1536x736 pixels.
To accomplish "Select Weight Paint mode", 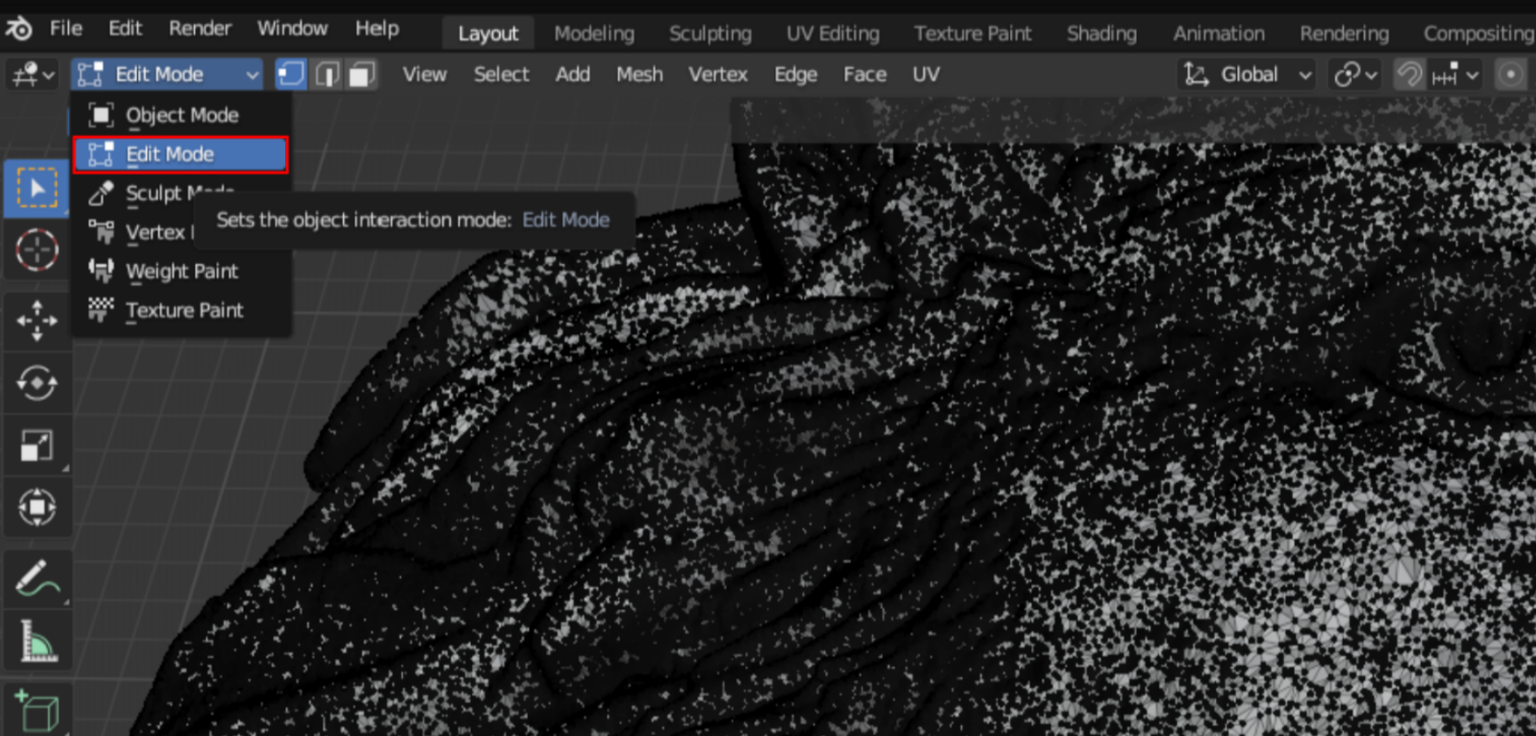I will click(x=181, y=271).
